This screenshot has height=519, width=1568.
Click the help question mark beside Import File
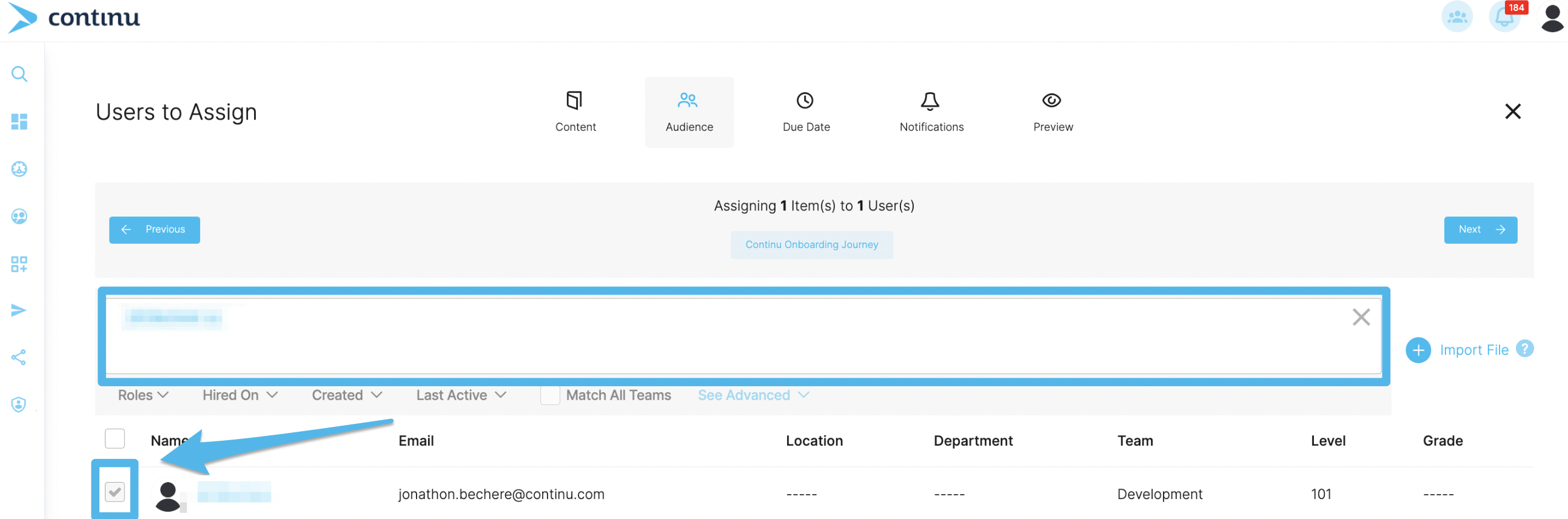pyautogui.click(x=1524, y=349)
